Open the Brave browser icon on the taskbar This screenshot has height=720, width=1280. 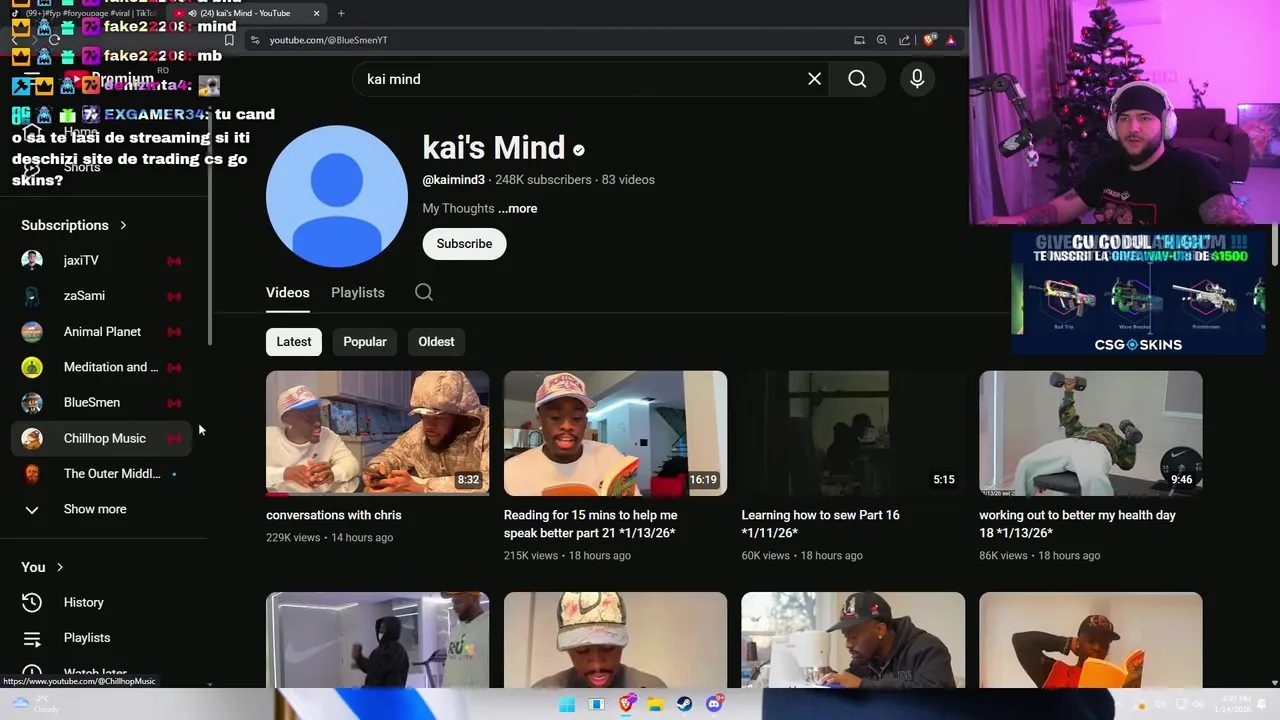(x=626, y=704)
